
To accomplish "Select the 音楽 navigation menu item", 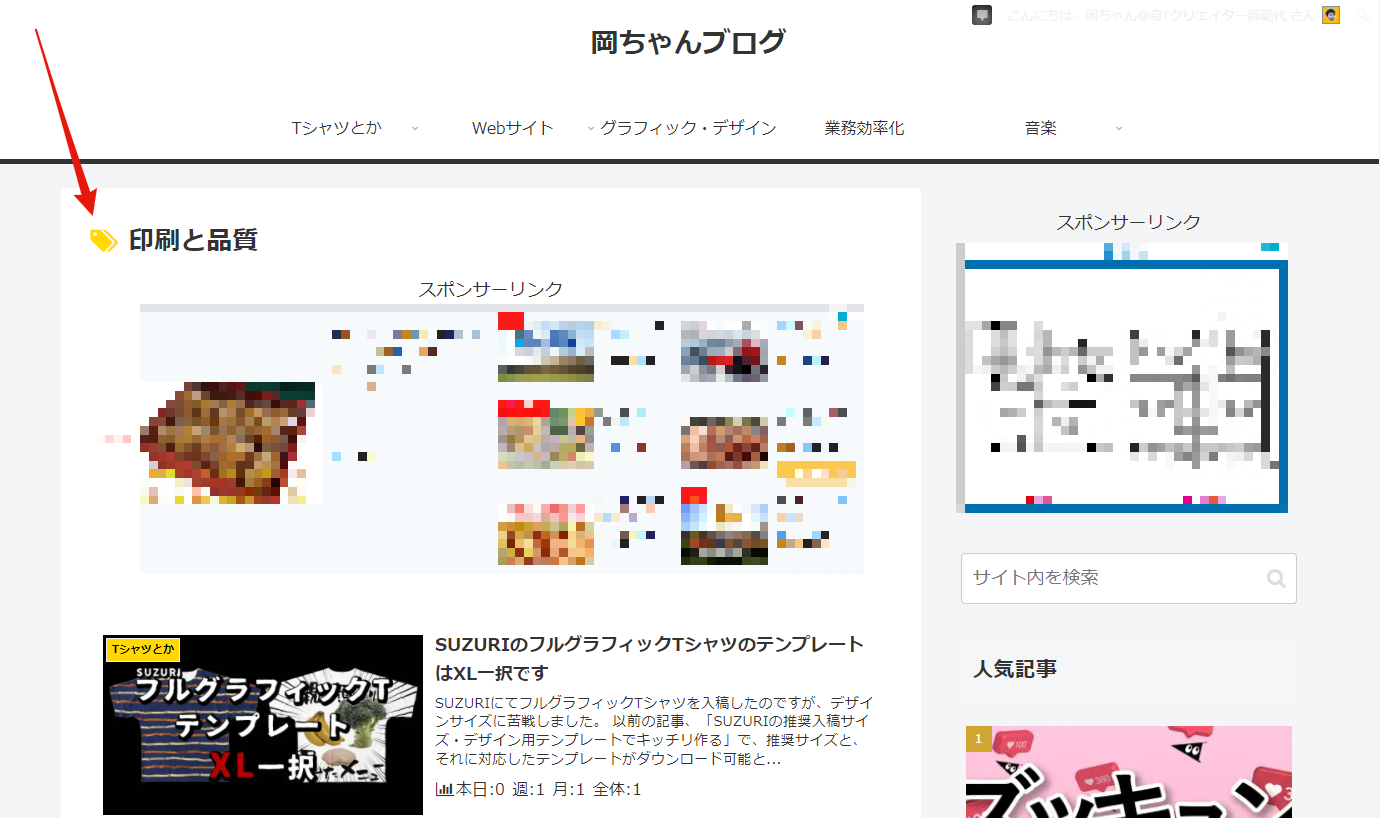I will [x=1040, y=128].
